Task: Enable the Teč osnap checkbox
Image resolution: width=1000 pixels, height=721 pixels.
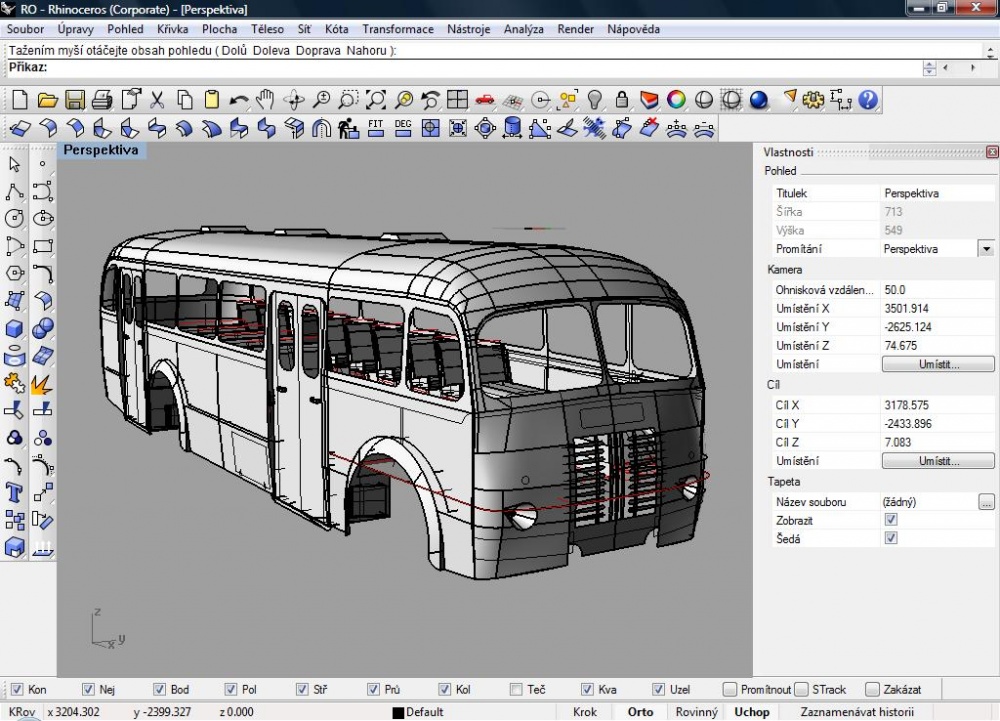Action: (516, 689)
